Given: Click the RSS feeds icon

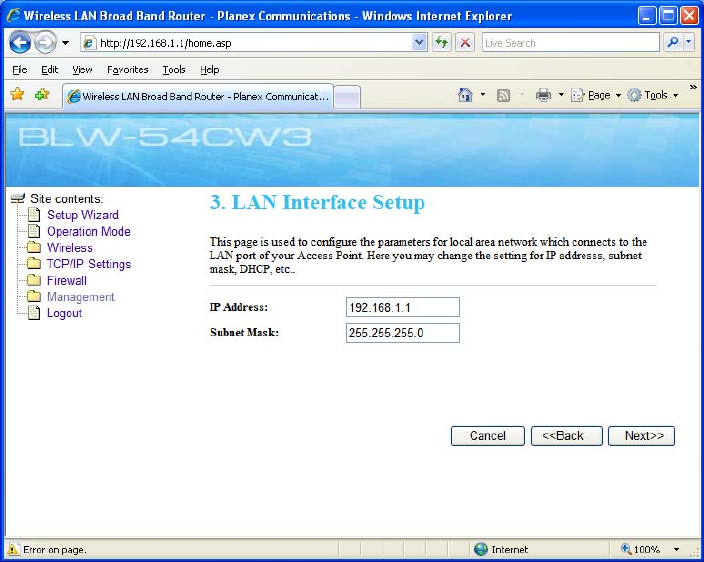Looking at the screenshot, I should pos(503,95).
